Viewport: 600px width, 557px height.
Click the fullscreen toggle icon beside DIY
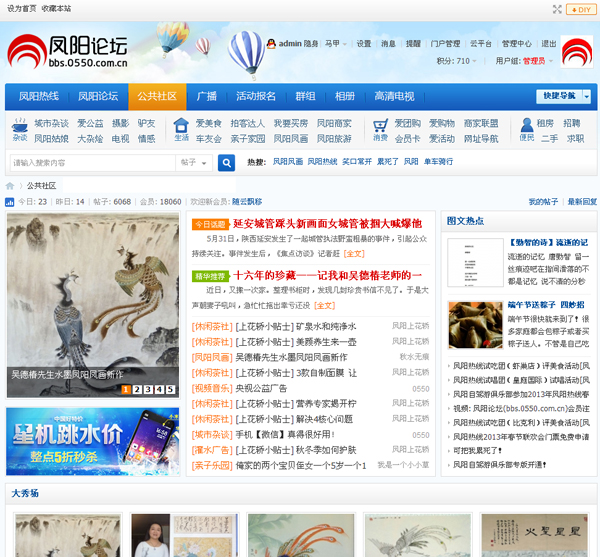tap(557, 10)
